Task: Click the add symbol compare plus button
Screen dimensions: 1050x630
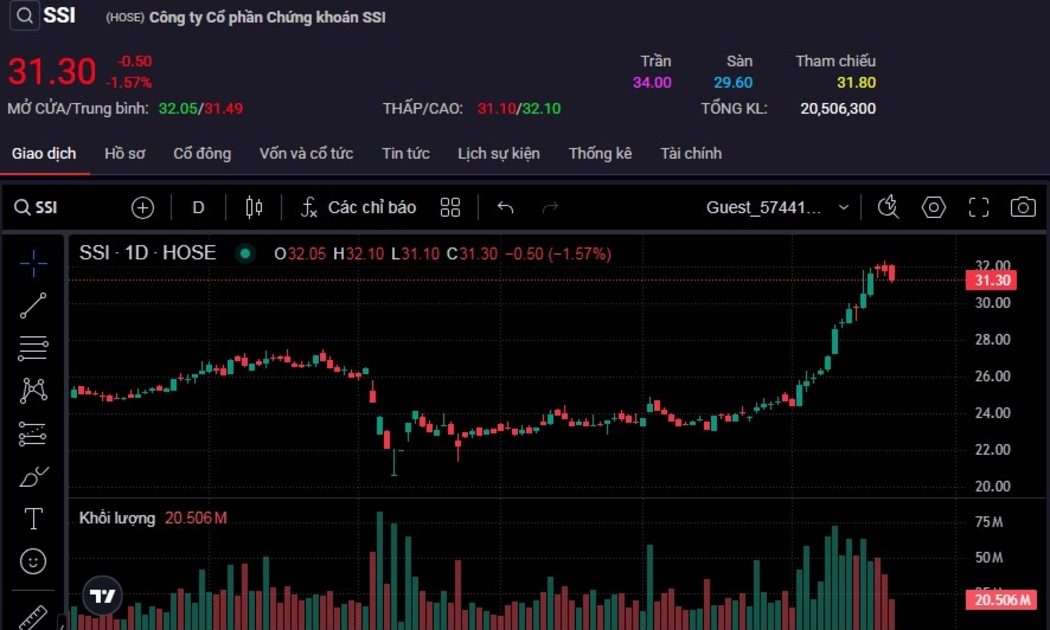Action: [x=143, y=207]
